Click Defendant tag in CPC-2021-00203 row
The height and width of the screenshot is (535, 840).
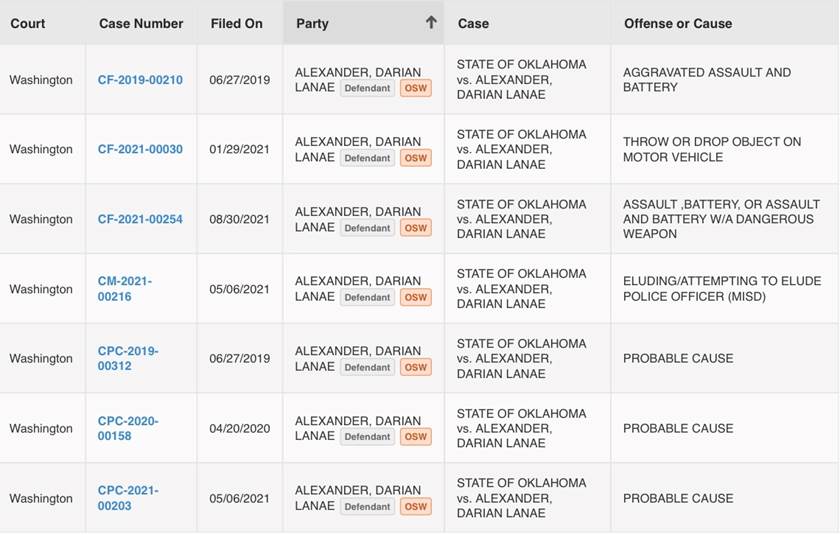click(x=367, y=507)
